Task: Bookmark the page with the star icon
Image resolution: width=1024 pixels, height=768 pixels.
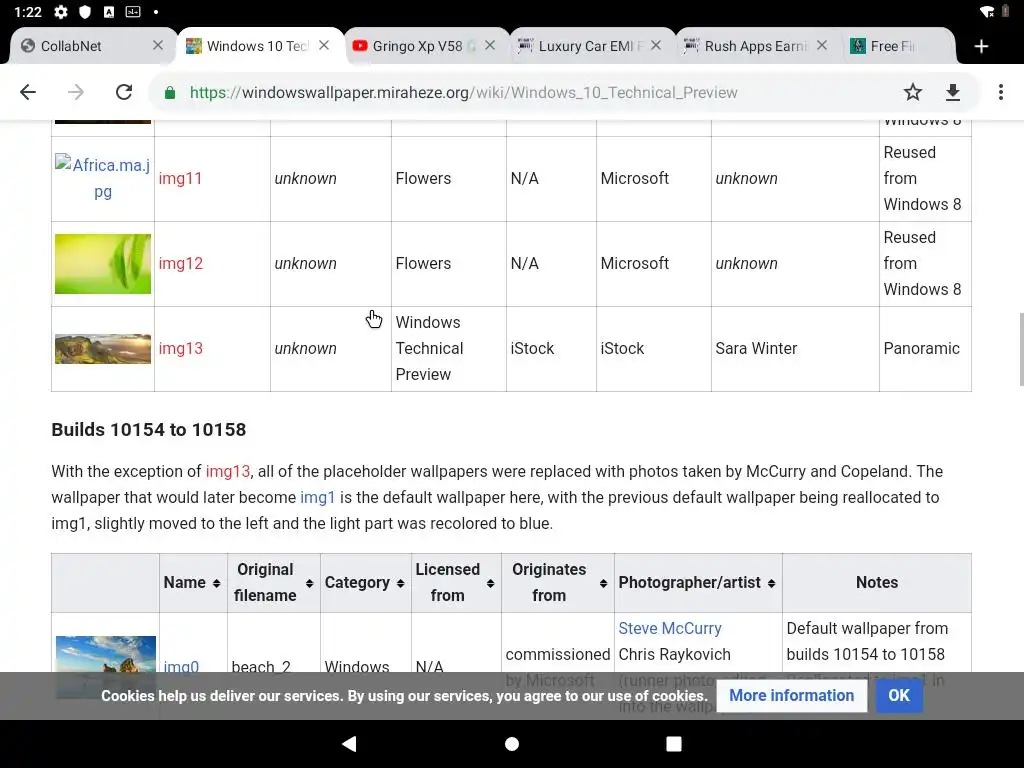Action: coord(912,92)
